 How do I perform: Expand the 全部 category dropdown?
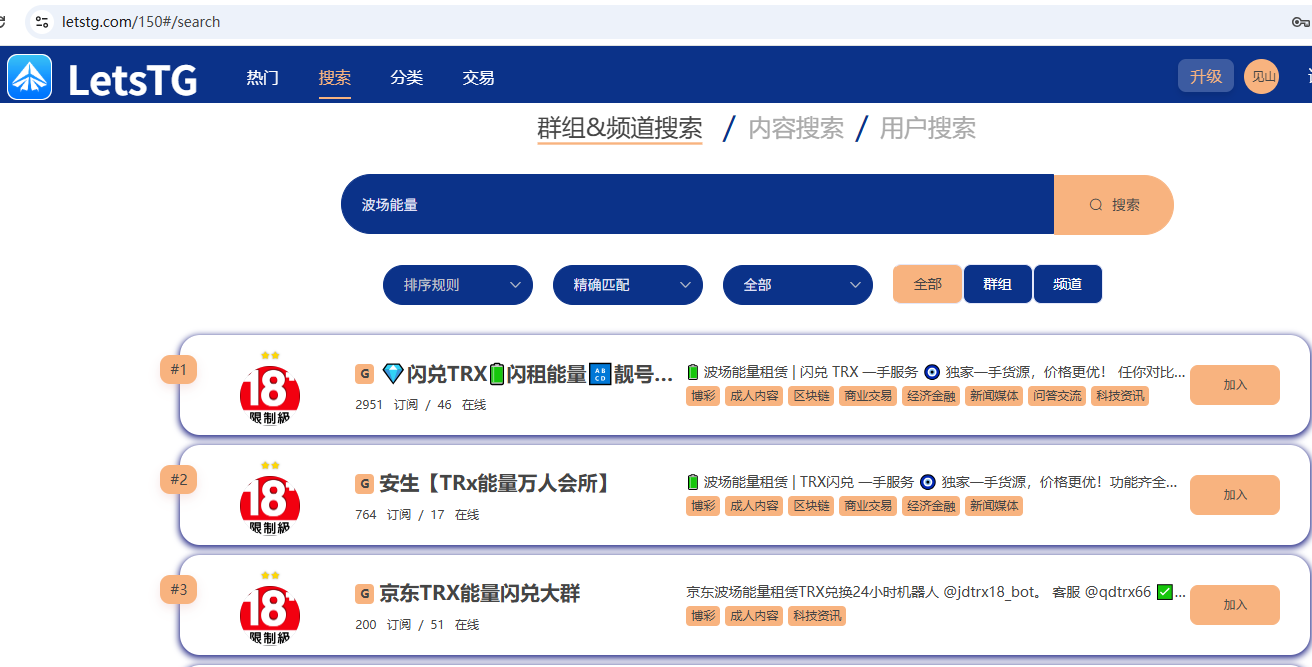(x=798, y=285)
